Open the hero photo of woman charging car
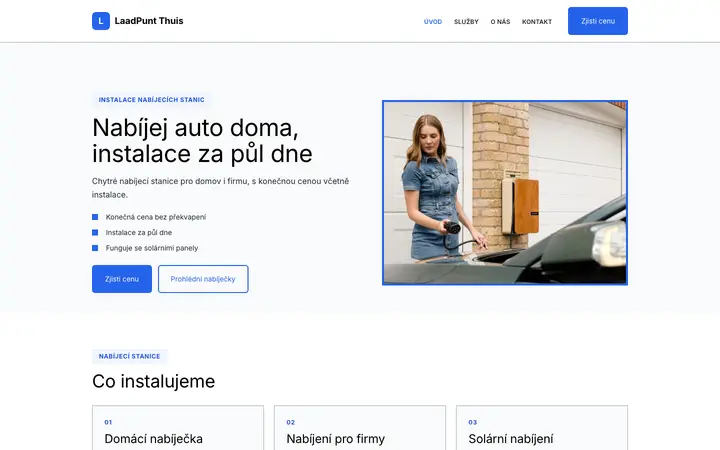This screenshot has width=720, height=450. pyautogui.click(x=505, y=193)
